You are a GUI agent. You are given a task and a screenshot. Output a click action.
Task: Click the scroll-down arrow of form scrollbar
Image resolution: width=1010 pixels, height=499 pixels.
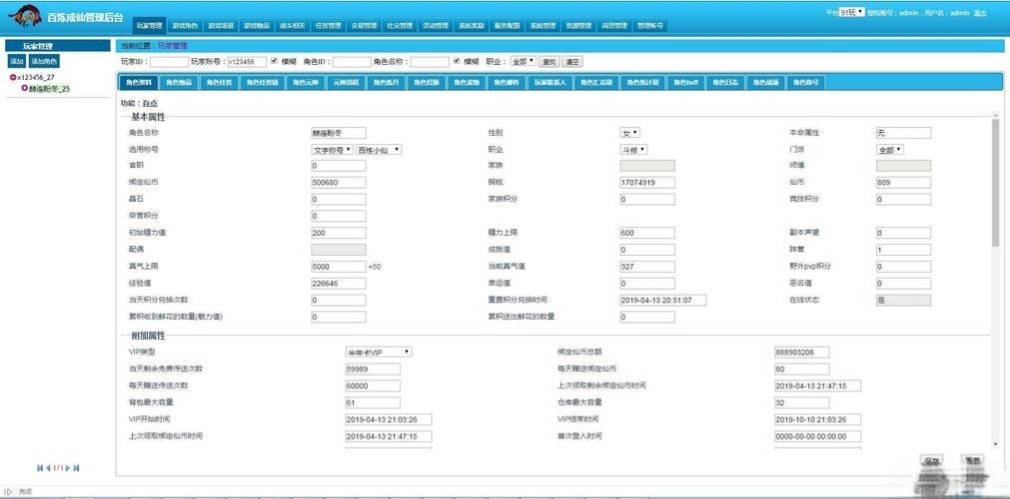coord(996,444)
